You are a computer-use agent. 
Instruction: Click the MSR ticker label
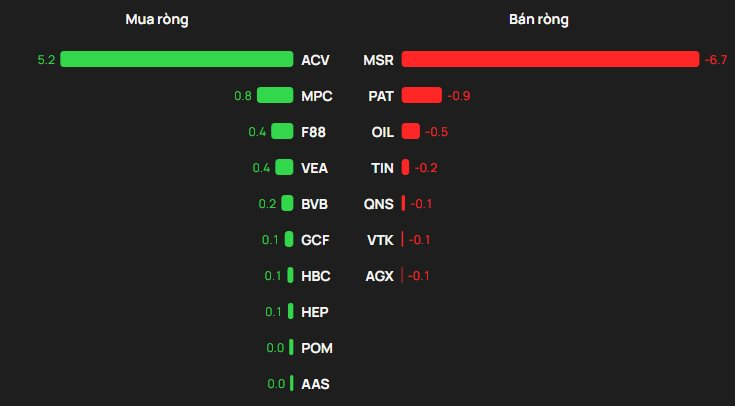379,60
